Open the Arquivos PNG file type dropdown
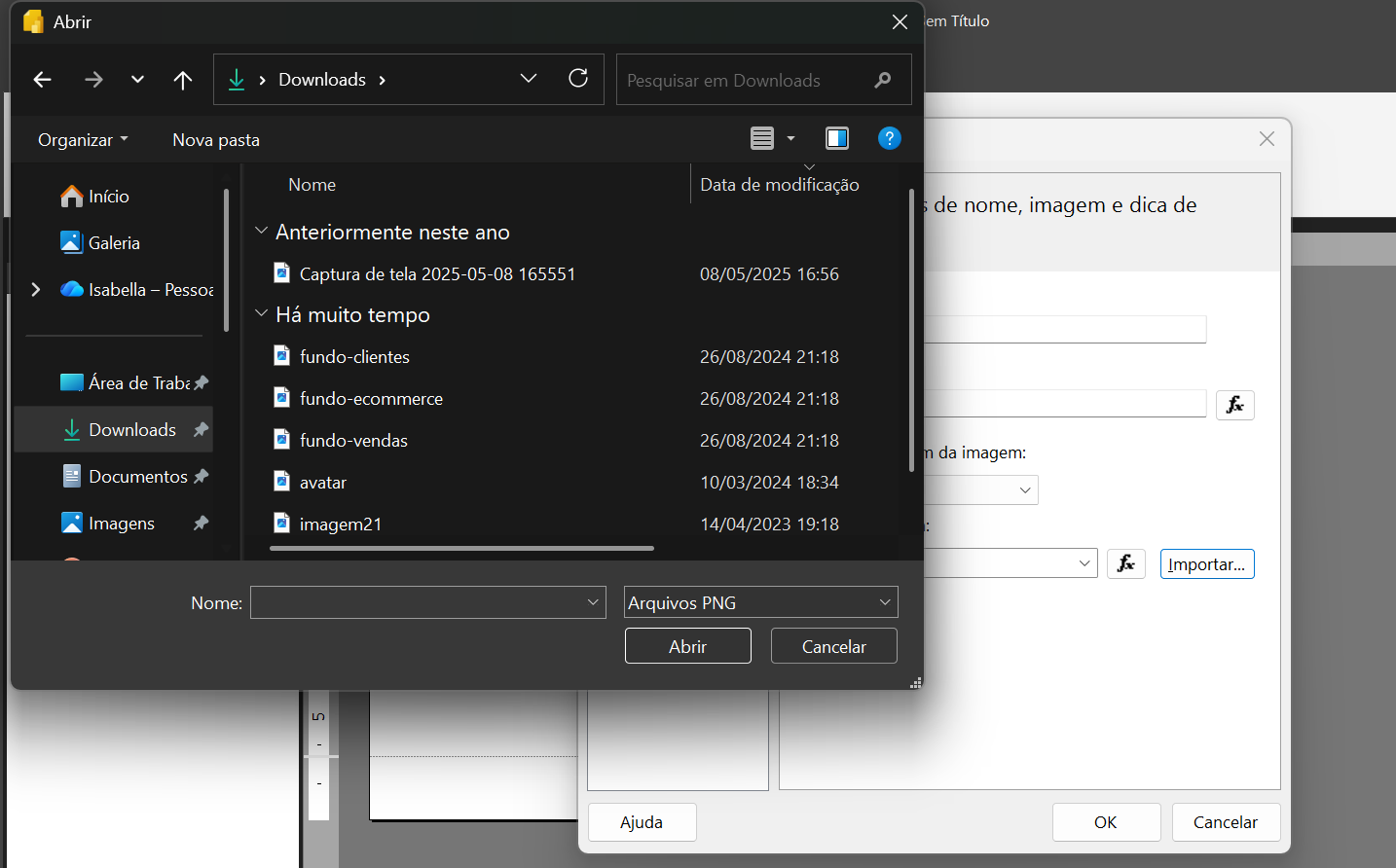Viewport: 1396px width, 868px height. pos(760,602)
